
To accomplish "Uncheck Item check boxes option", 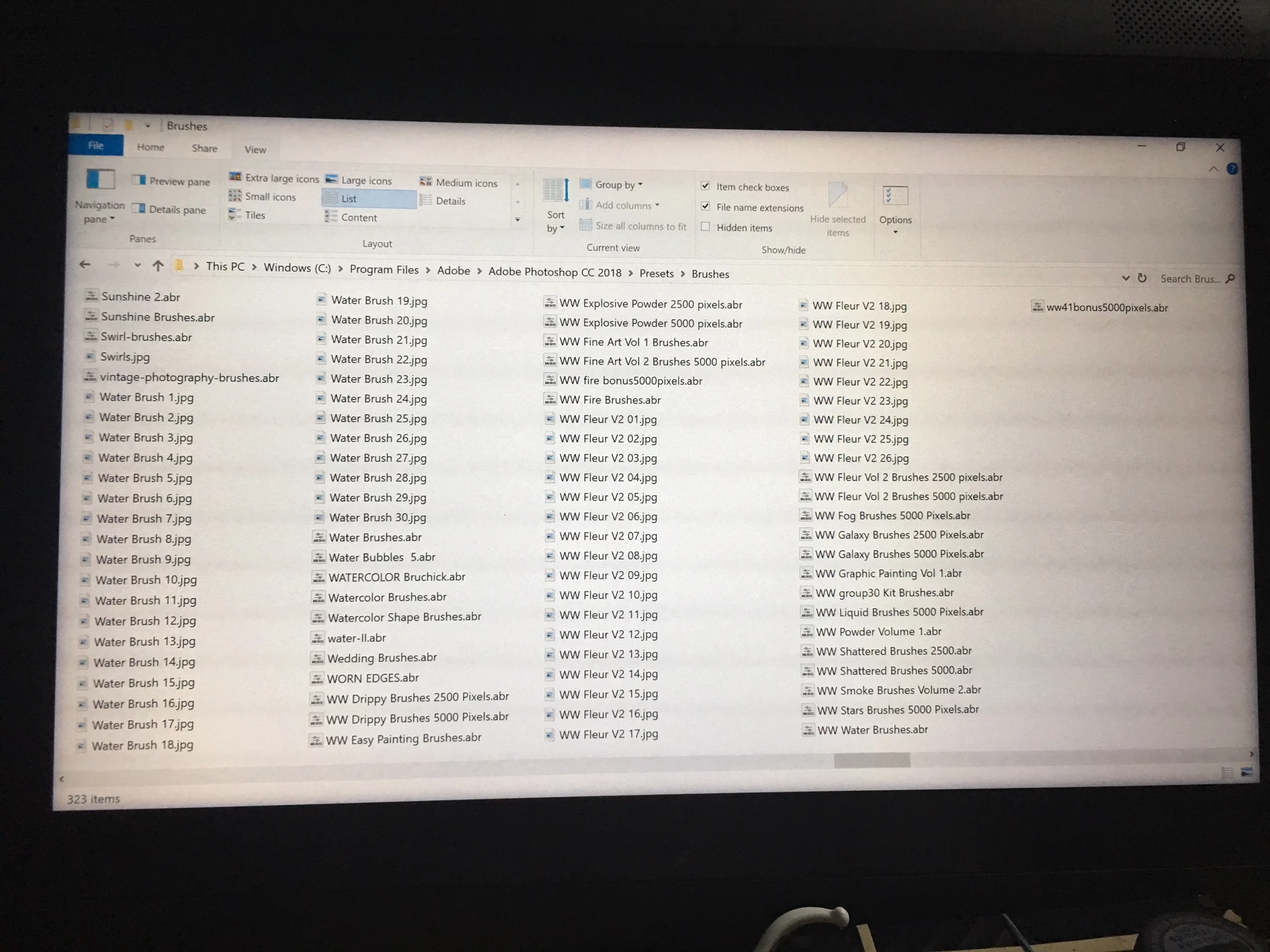I will click(706, 186).
